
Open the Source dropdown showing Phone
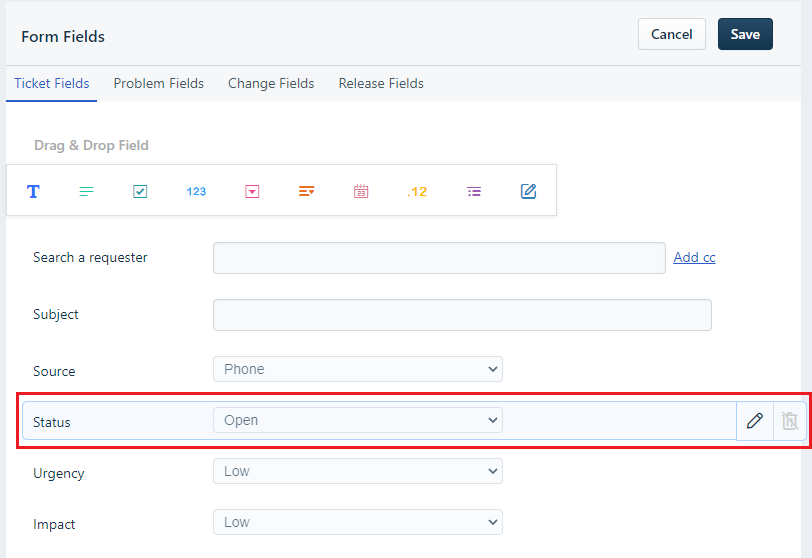[x=358, y=369]
